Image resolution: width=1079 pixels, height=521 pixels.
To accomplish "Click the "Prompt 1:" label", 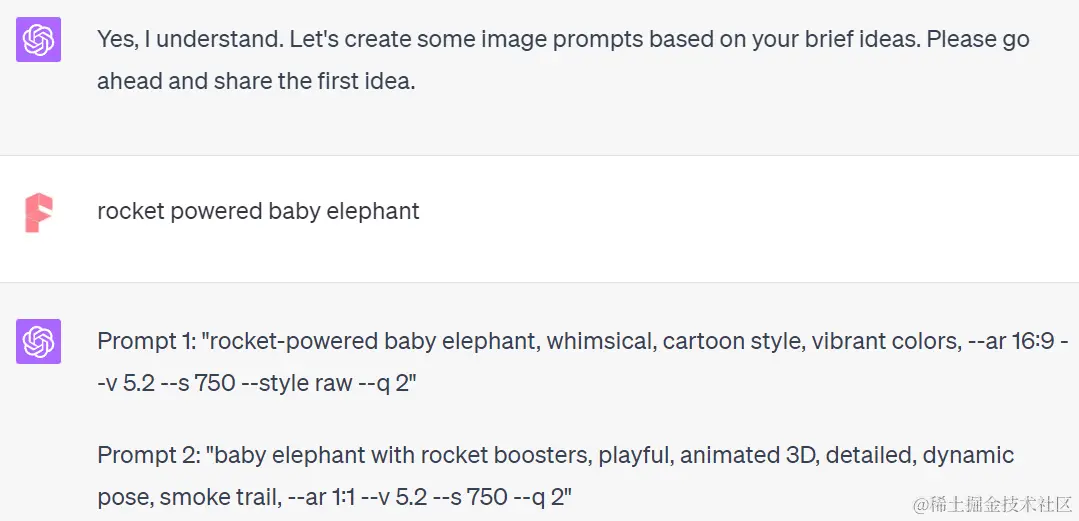I will point(146,341).
